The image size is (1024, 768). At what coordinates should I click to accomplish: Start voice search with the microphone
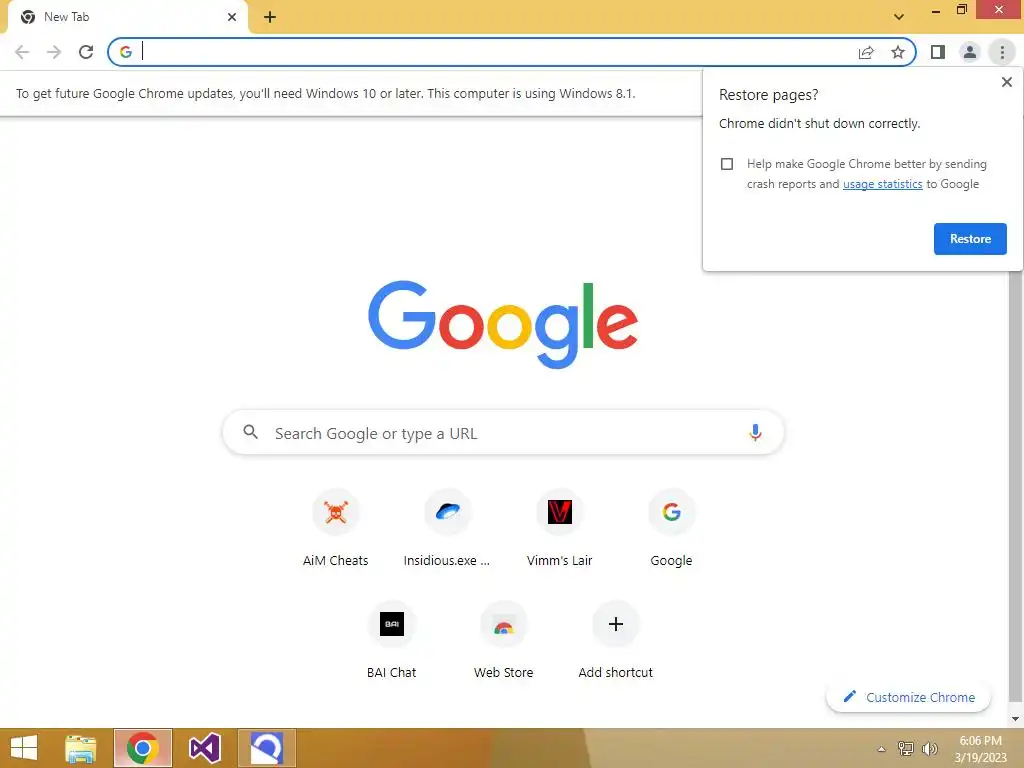coord(755,432)
